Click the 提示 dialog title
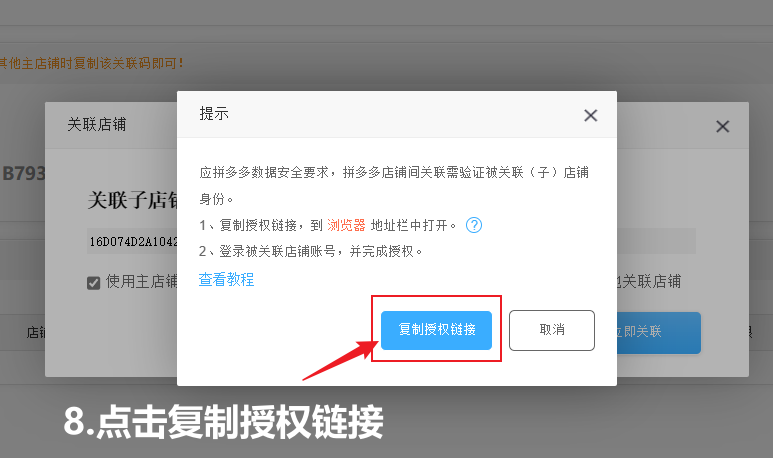 [x=214, y=113]
